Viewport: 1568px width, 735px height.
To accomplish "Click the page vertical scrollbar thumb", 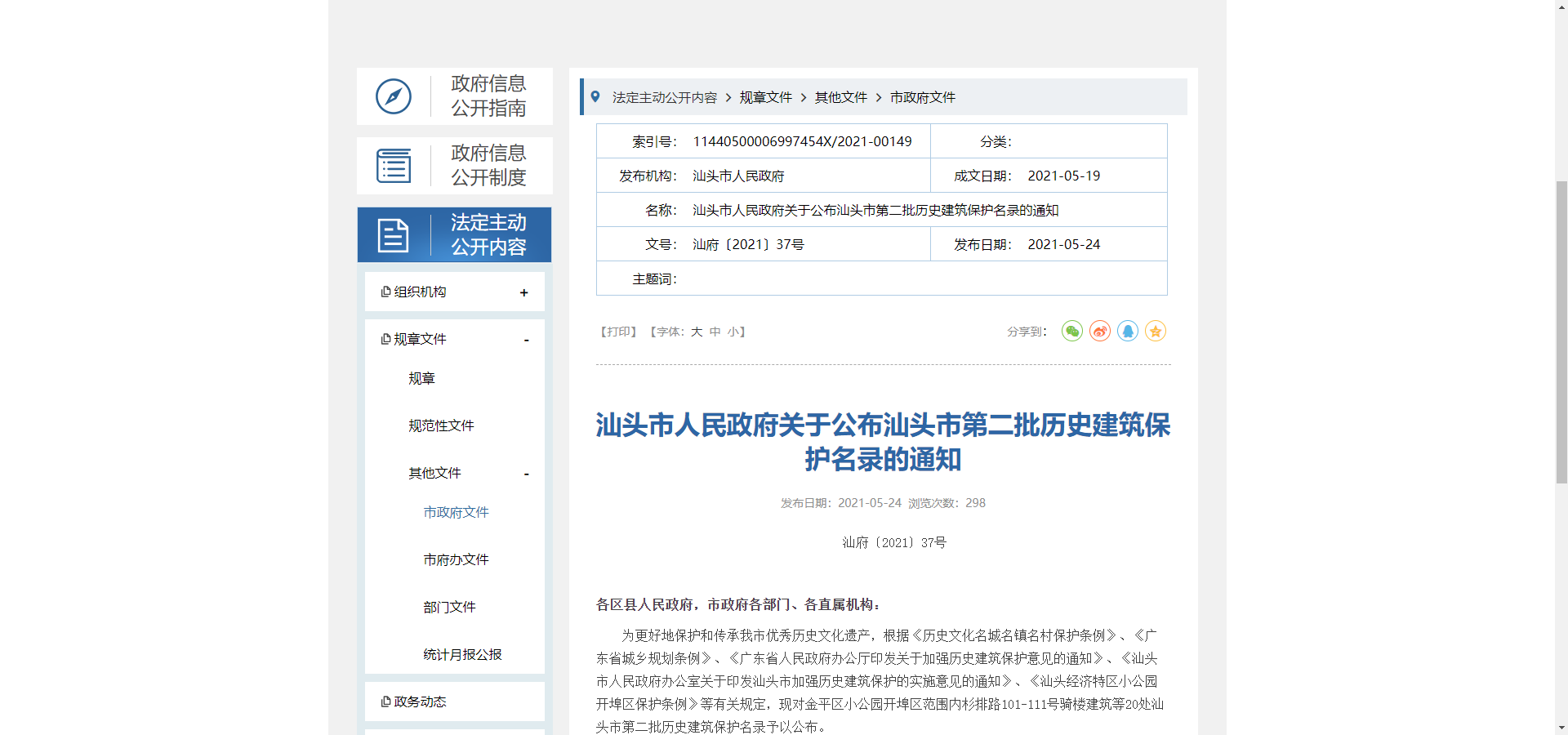I will [1561, 332].
